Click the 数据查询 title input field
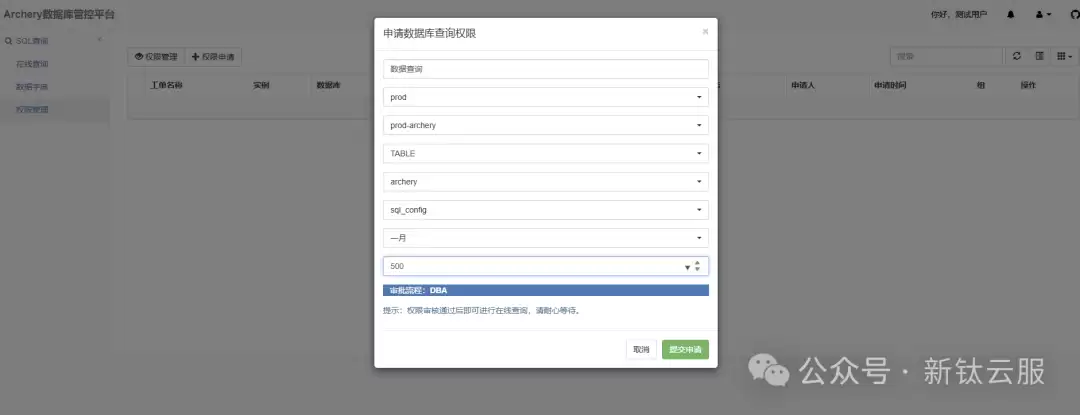Image resolution: width=1080 pixels, height=415 pixels. pos(546,69)
